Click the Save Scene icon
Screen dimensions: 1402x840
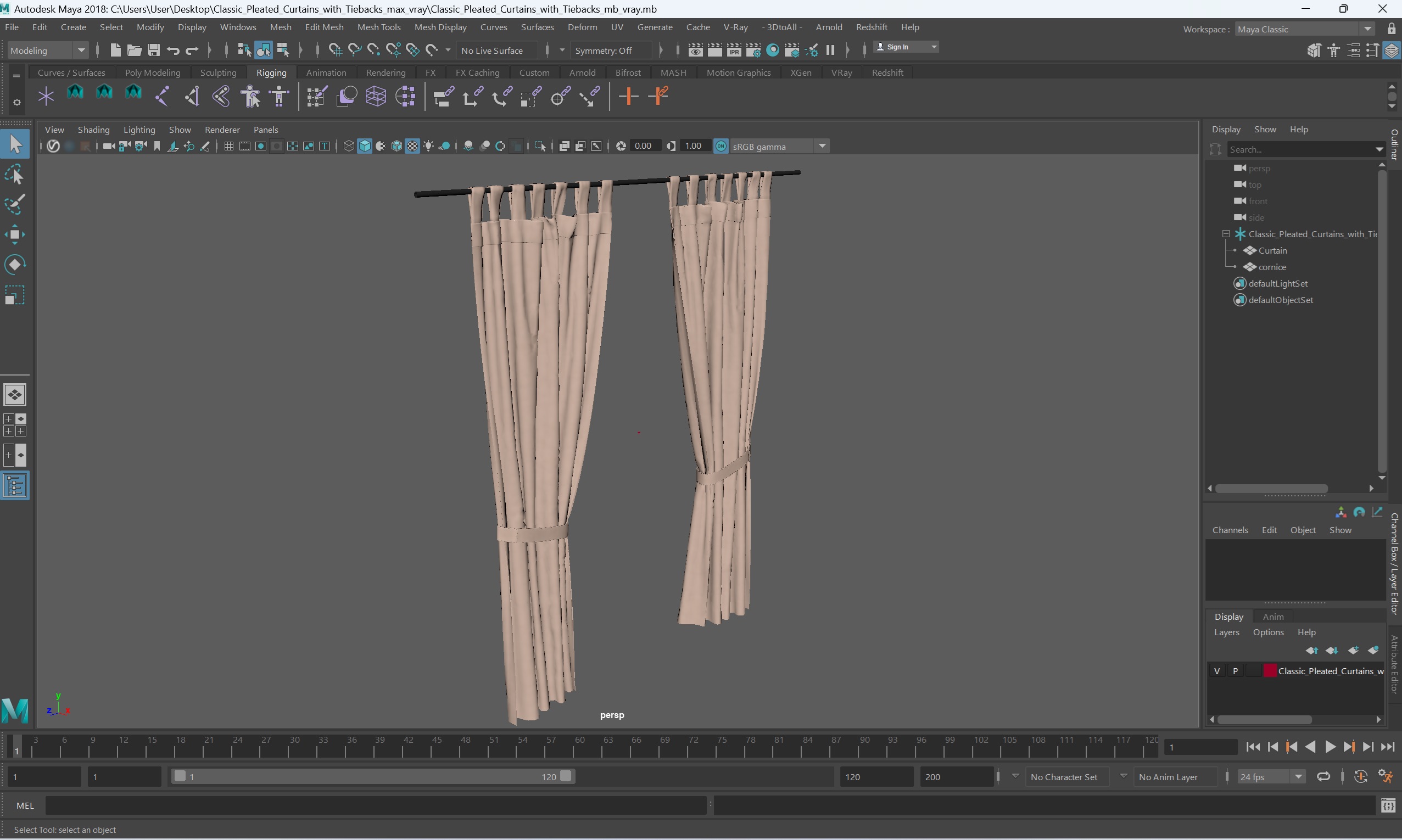[x=153, y=50]
